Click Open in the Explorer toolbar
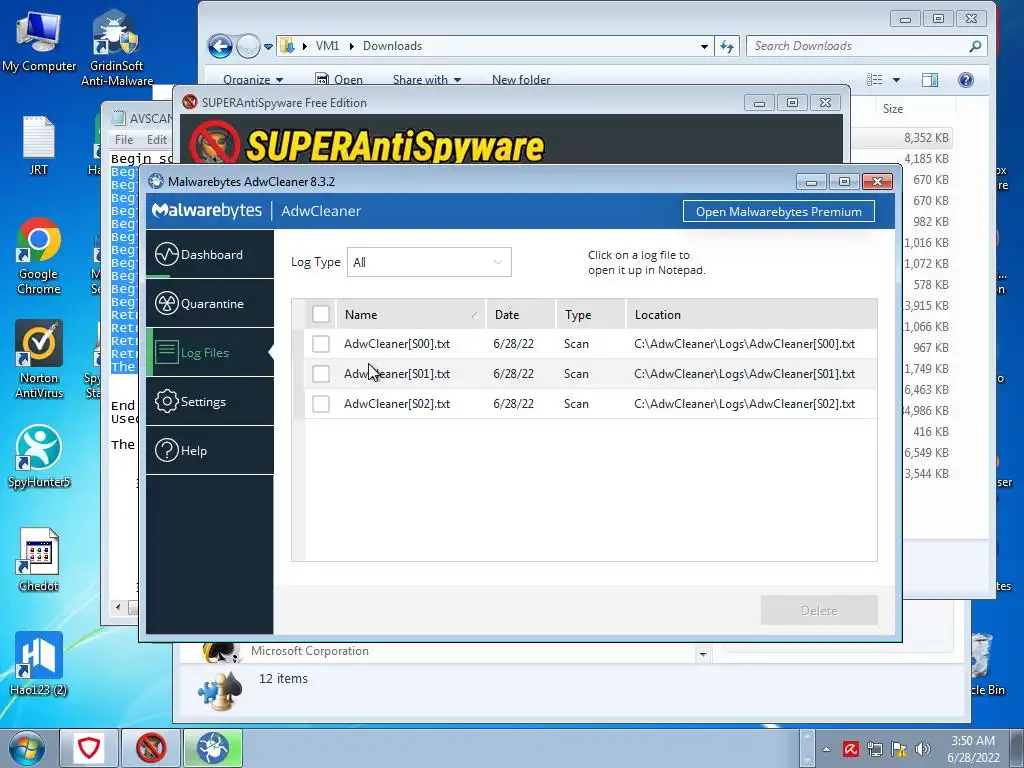1024x768 pixels. pos(339,79)
